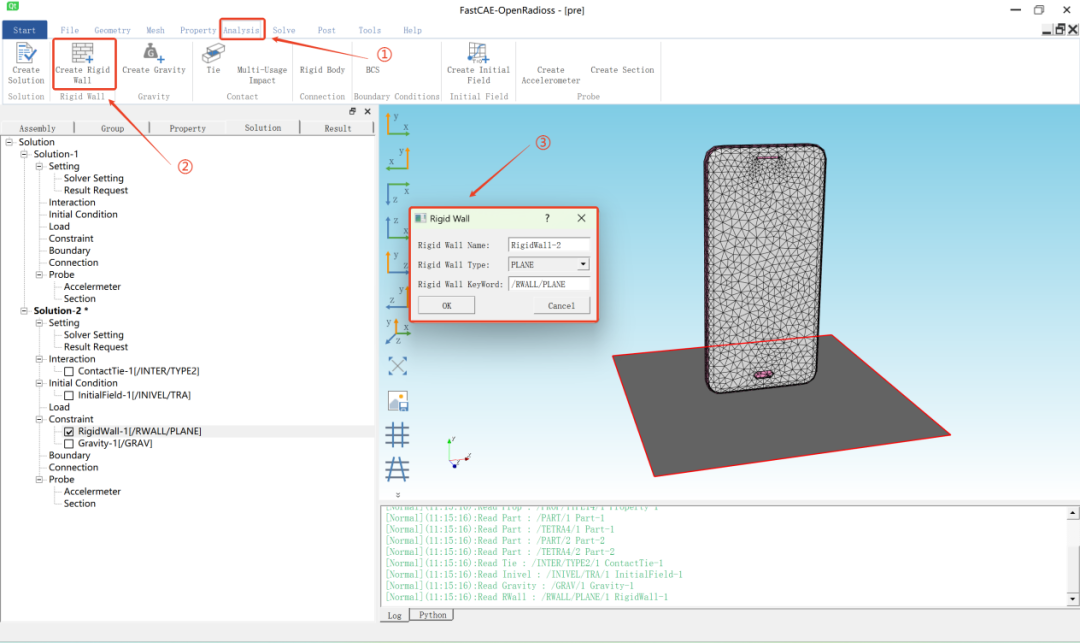Select Solver Setting under Solution-2
This screenshot has height=643, width=1080.
click(94, 335)
